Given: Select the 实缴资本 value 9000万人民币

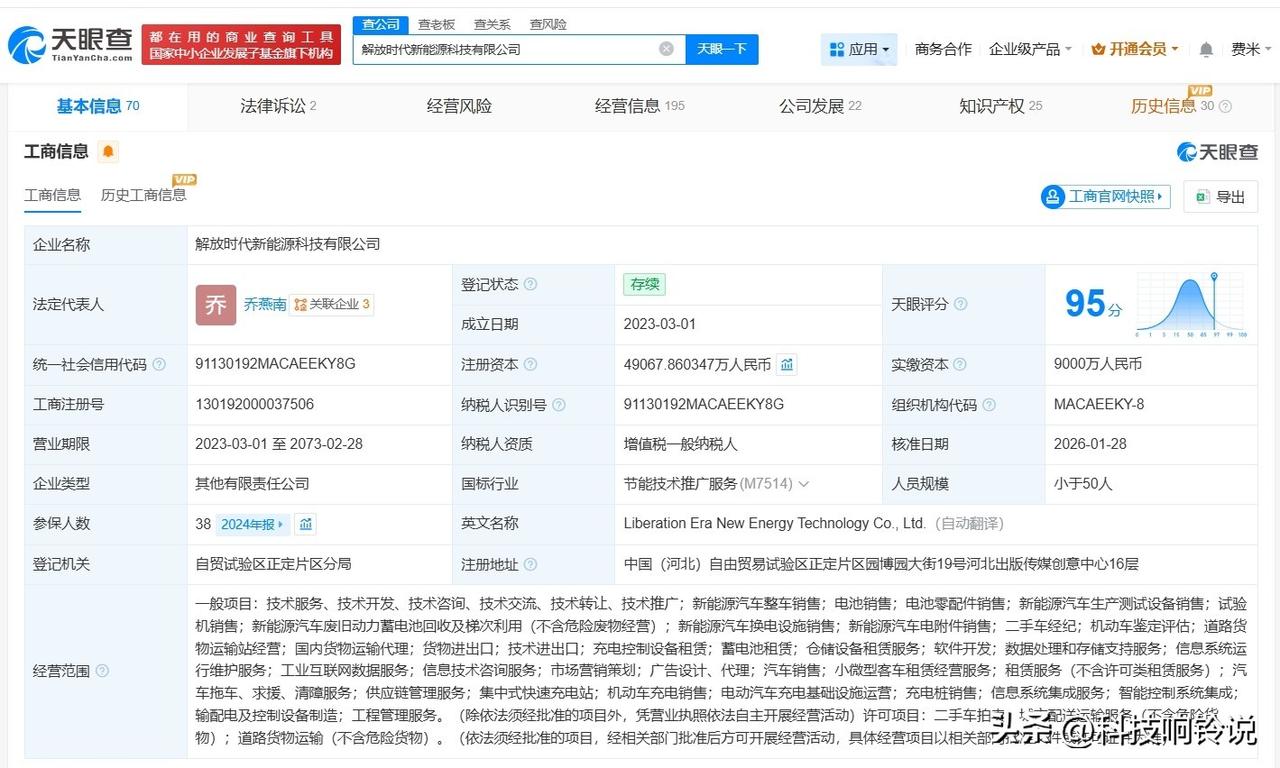Looking at the screenshot, I should (1098, 365).
